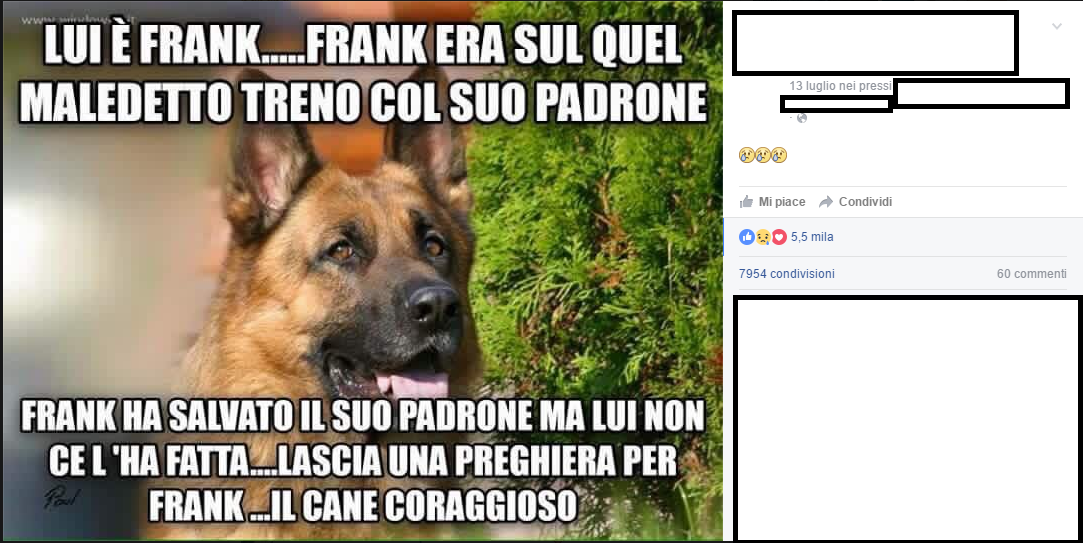This screenshot has height=543, width=1083.
Task: Click the redacted author name box
Action: [875, 43]
